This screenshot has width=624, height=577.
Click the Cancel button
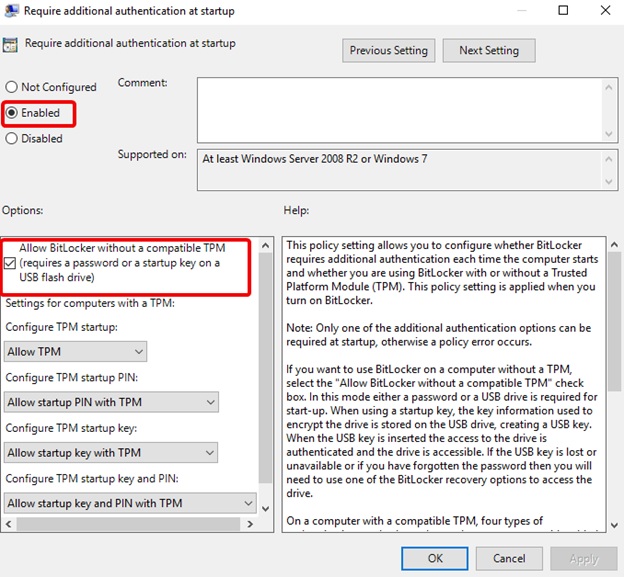click(509, 558)
